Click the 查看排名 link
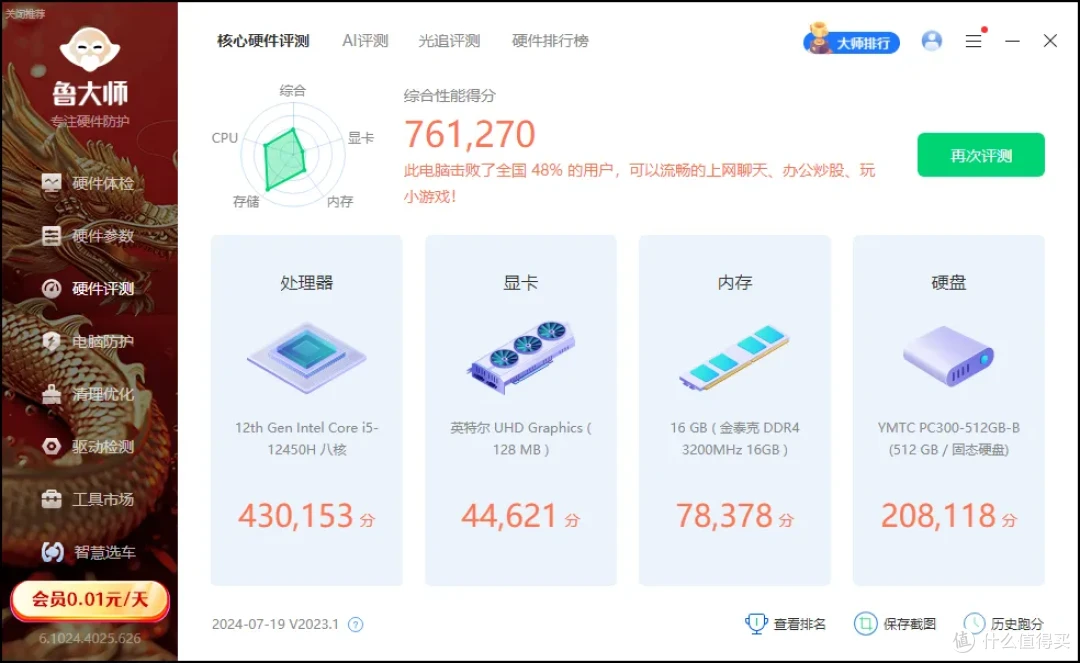 coord(800,624)
